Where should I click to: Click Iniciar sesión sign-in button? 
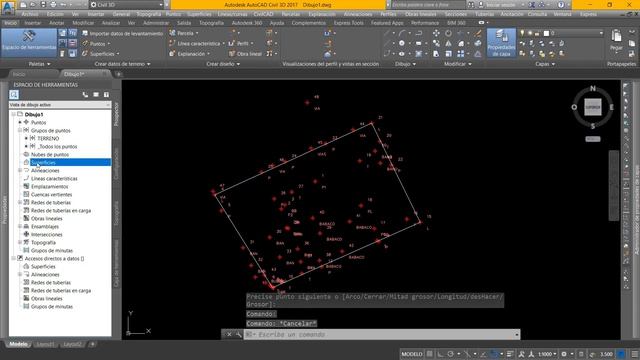tap(501, 4)
